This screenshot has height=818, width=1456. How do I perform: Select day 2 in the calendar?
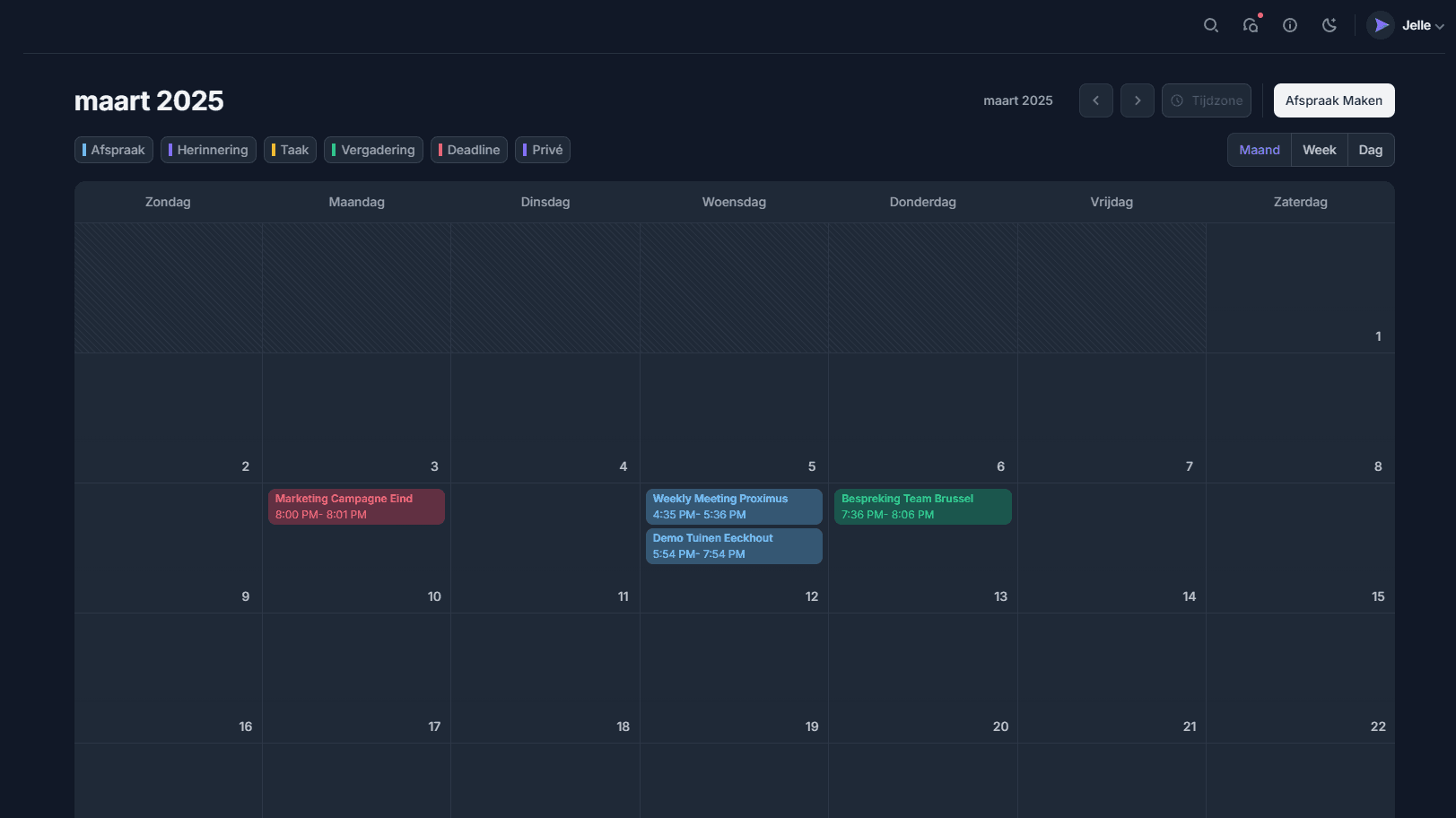coord(168,418)
